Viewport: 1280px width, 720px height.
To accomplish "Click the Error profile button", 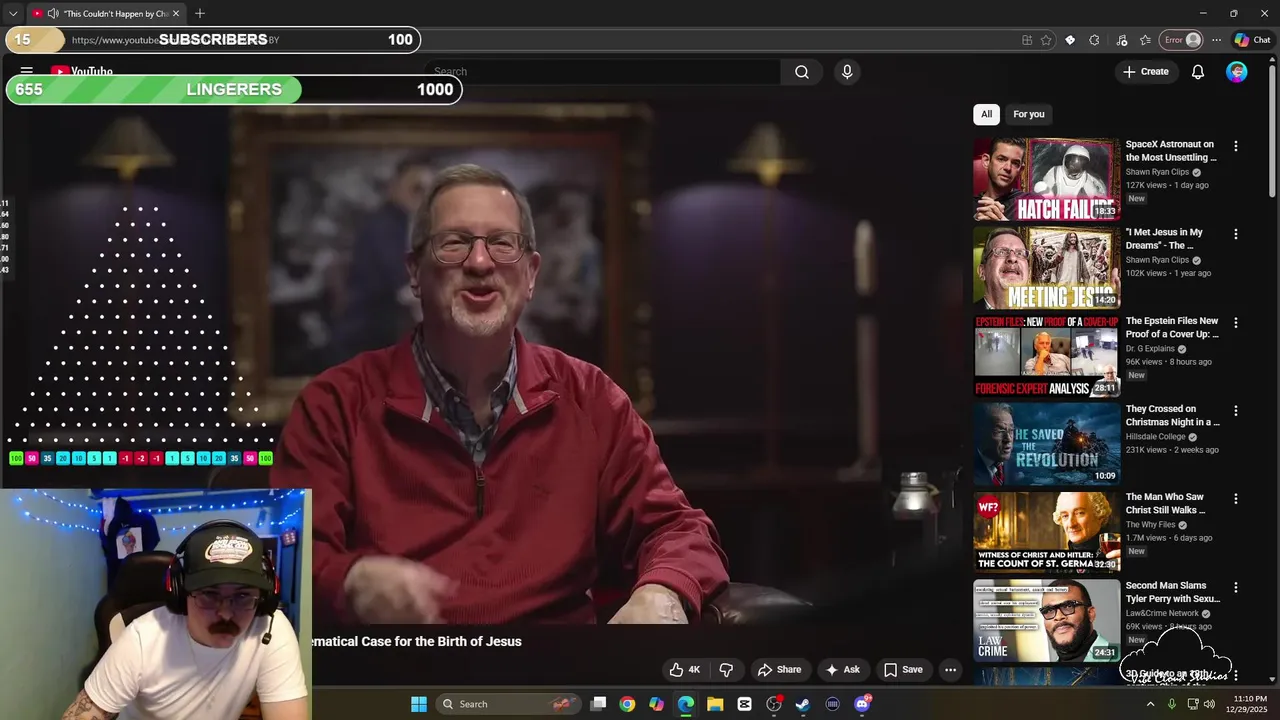I will coord(1181,40).
